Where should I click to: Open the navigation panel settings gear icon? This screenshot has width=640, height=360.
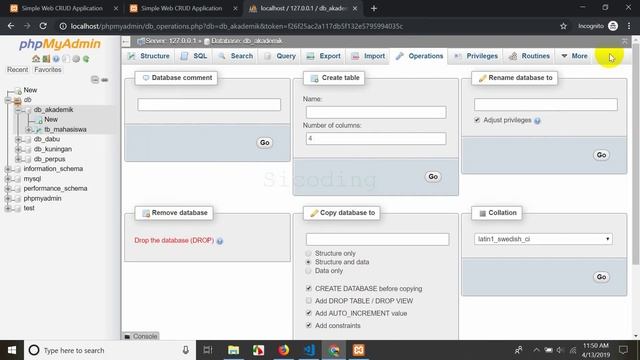tap(76, 59)
